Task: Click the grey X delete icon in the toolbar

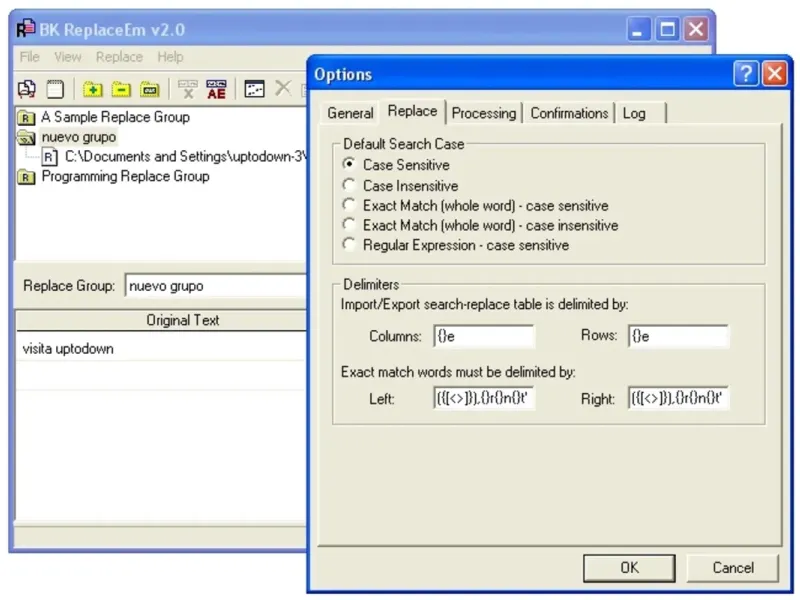Action: point(283,88)
